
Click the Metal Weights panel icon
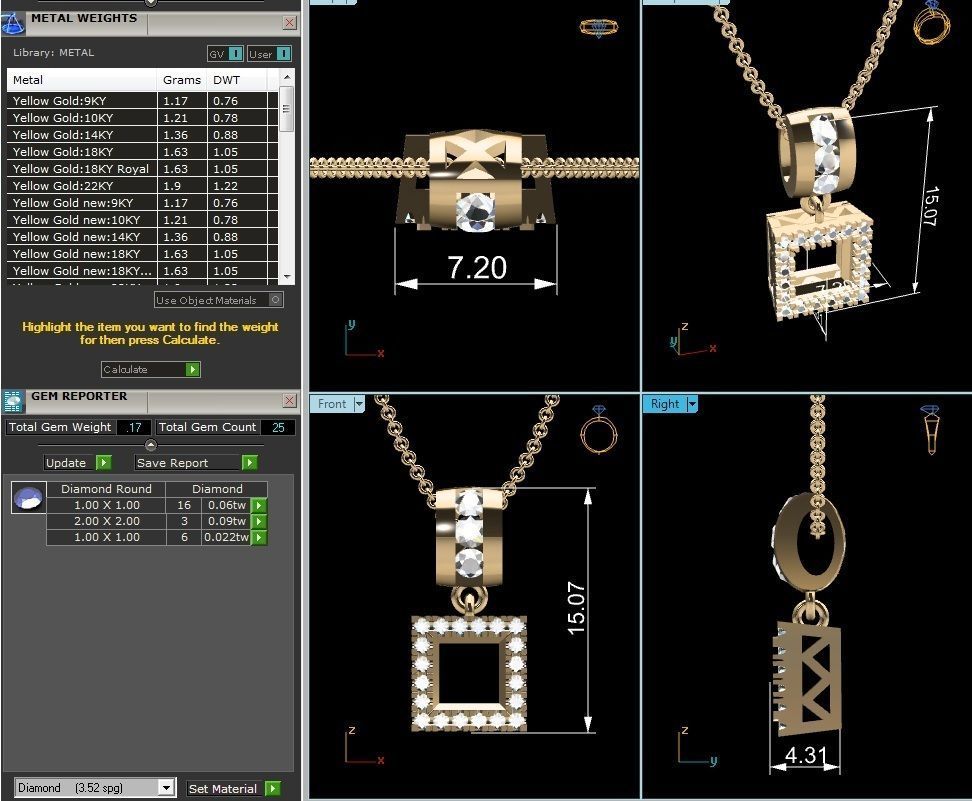tap(12, 23)
